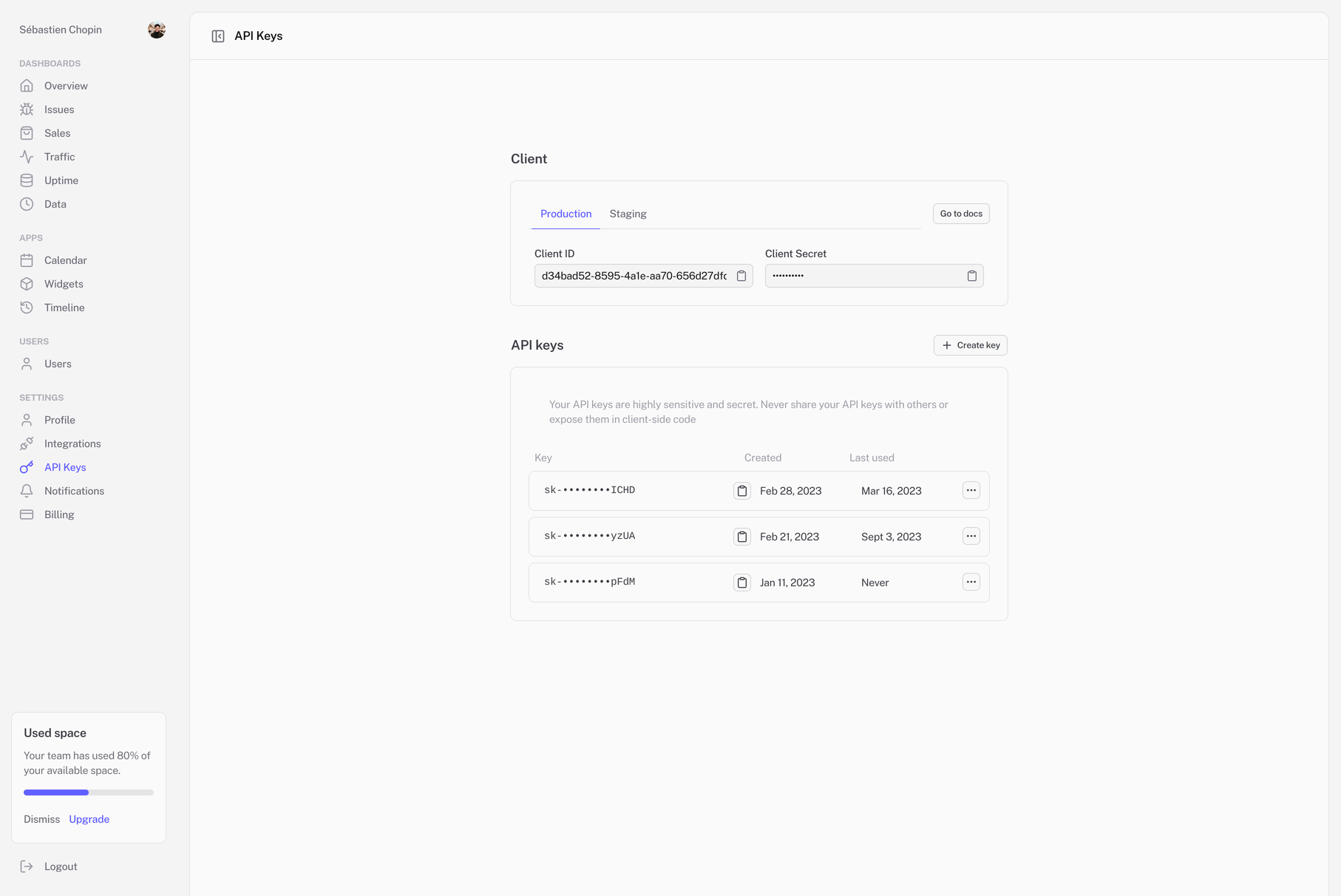Copy the Client Secret value
Screen dimensions: 1341x896
coord(971,276)
